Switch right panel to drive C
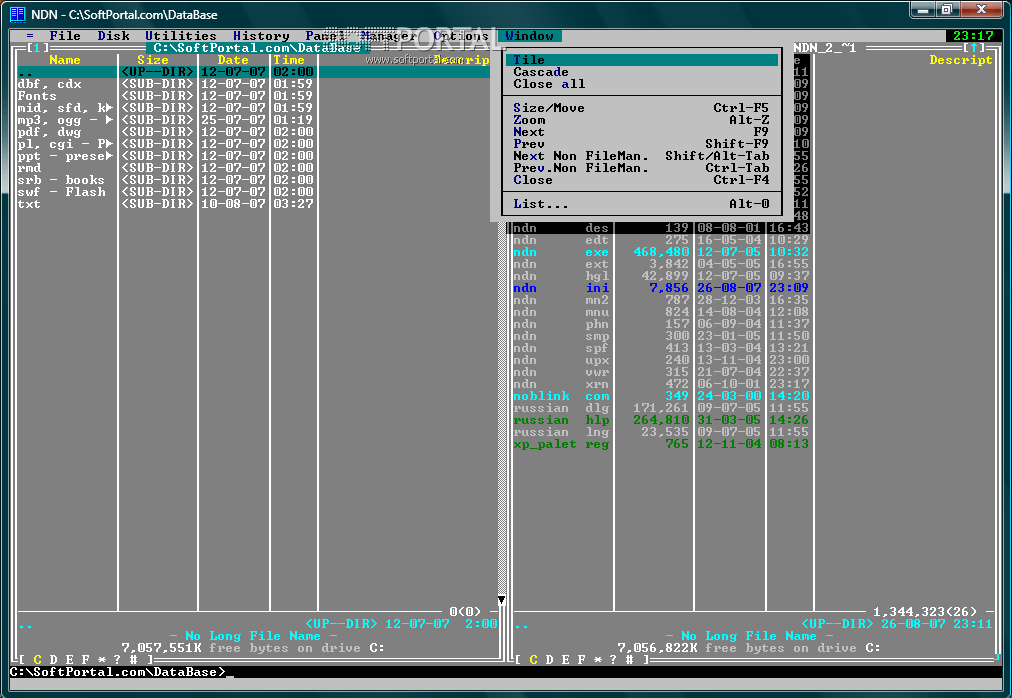The height and width of the screenshot is (698, 1012). [x=533, y=659]
